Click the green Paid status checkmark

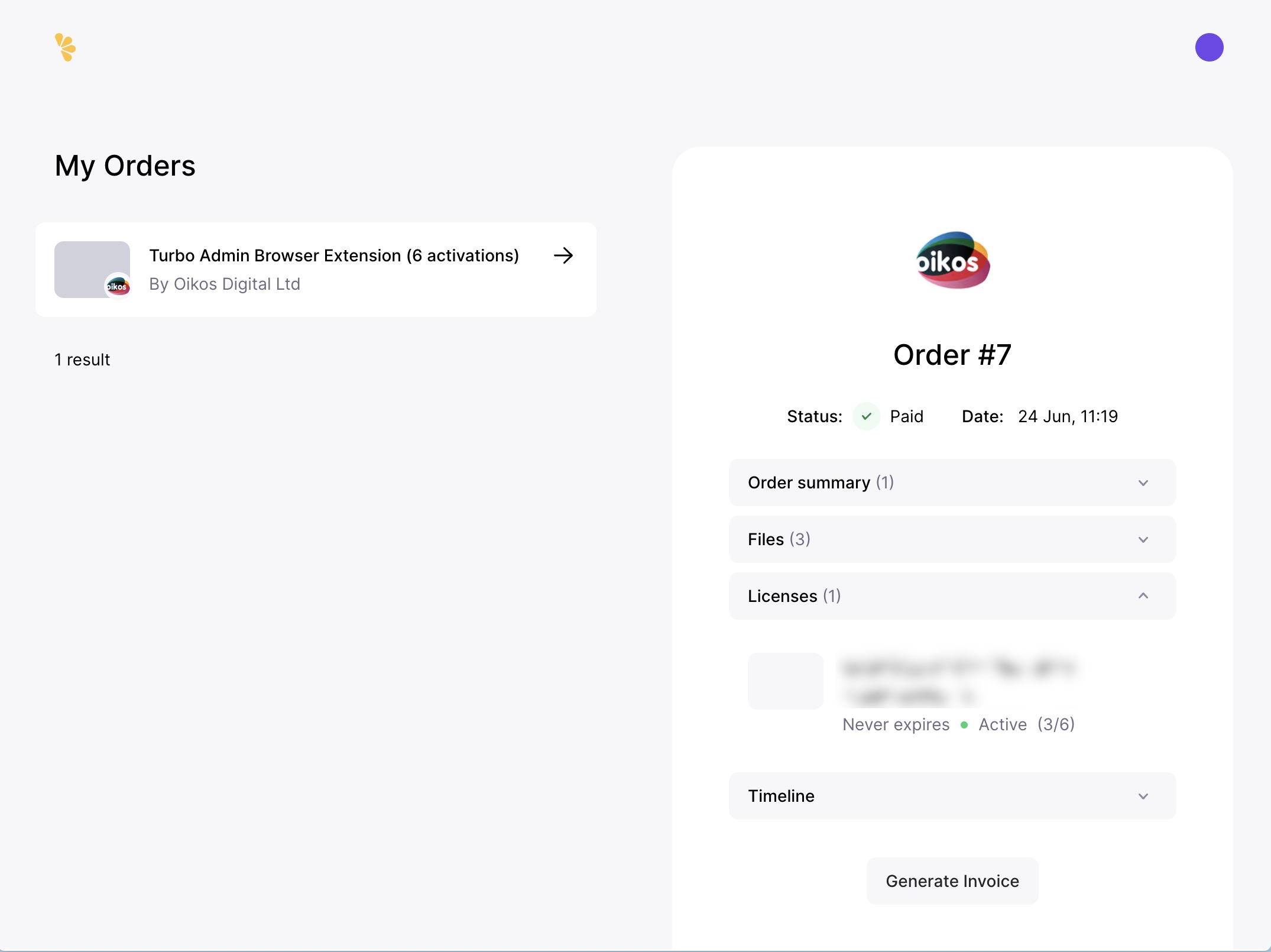pyautogui.click(x=866, y=416)
